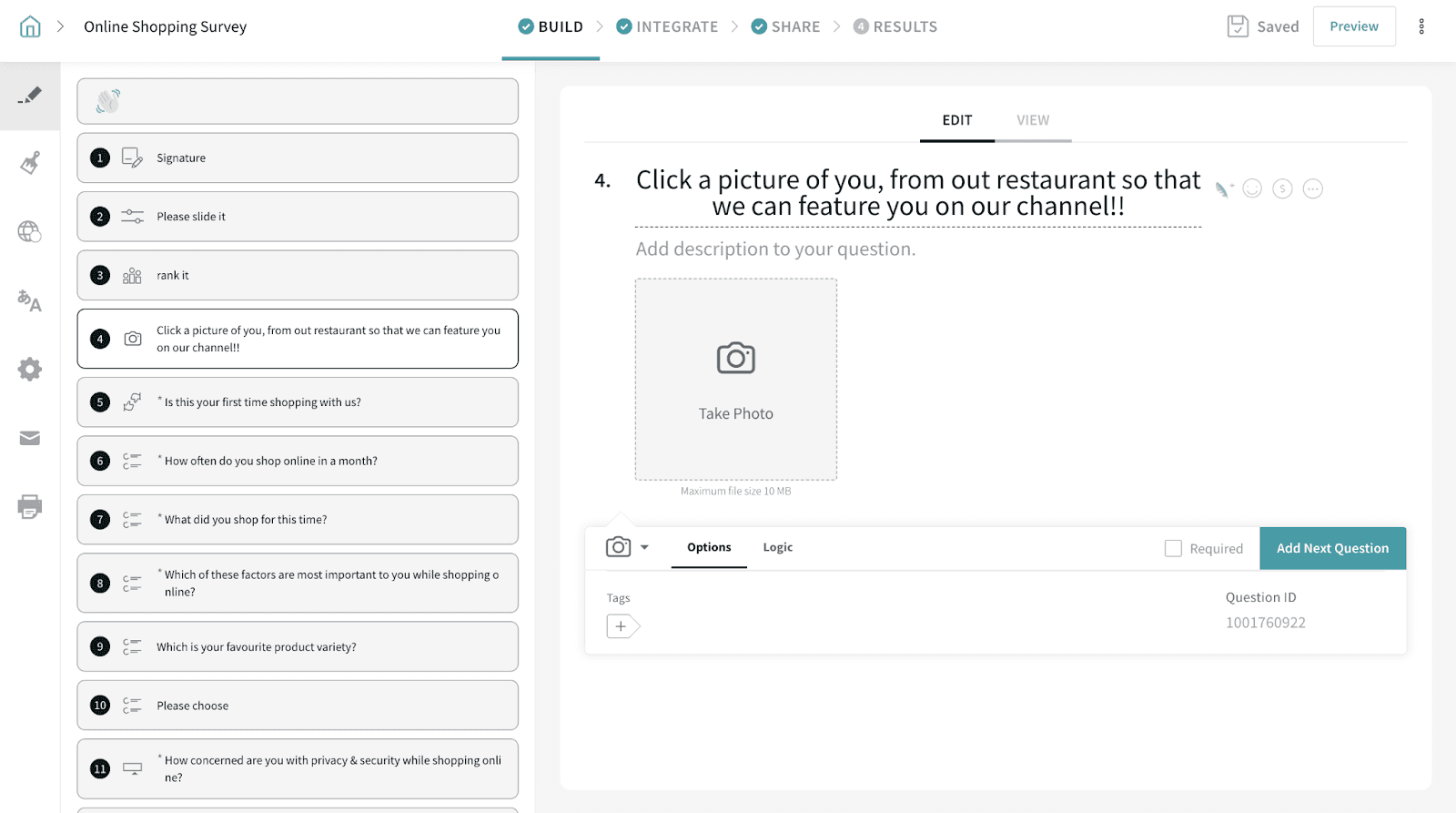Viewport: 1456px width, 813px height.
Task: Click the Preview button
Action: coord(1353,26)
